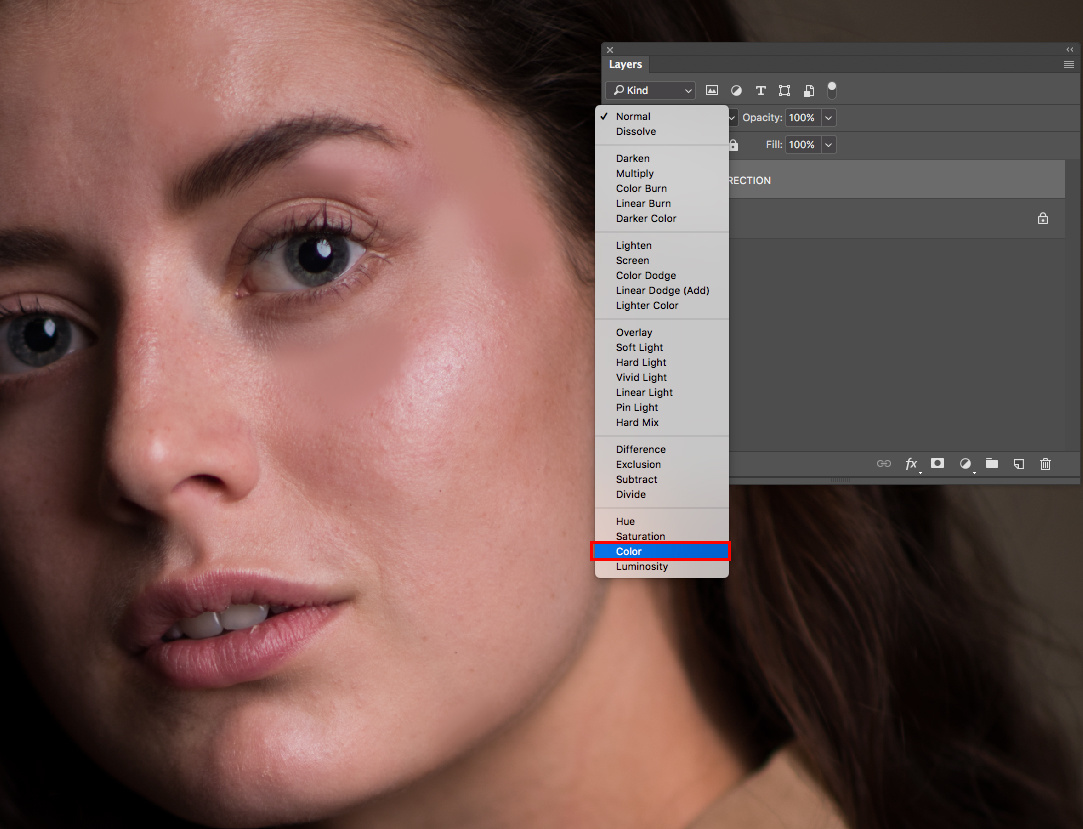The height and width of the screenshot is (829, 1083).
Task: Filter for adjustment layers with the half-circle icon
Action: (x=736, y=90)
